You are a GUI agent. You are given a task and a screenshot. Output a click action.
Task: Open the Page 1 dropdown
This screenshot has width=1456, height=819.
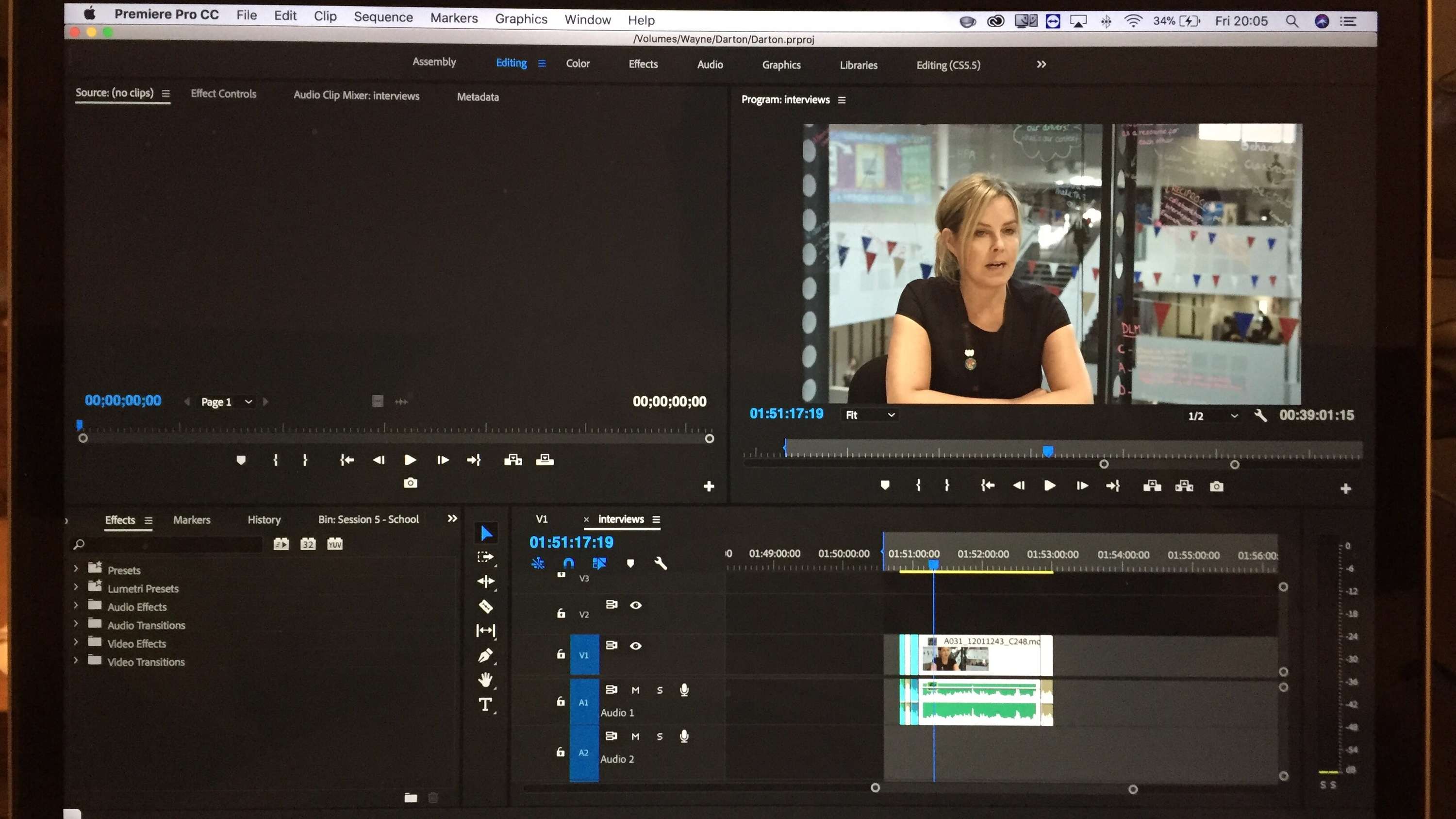pos(226,402)
